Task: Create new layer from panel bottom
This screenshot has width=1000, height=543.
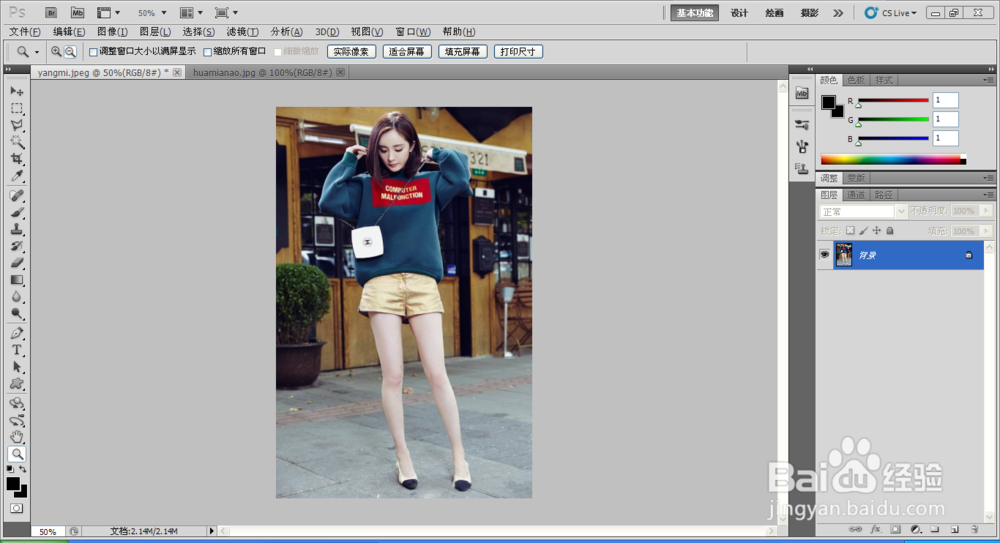Action: [955, 529]
